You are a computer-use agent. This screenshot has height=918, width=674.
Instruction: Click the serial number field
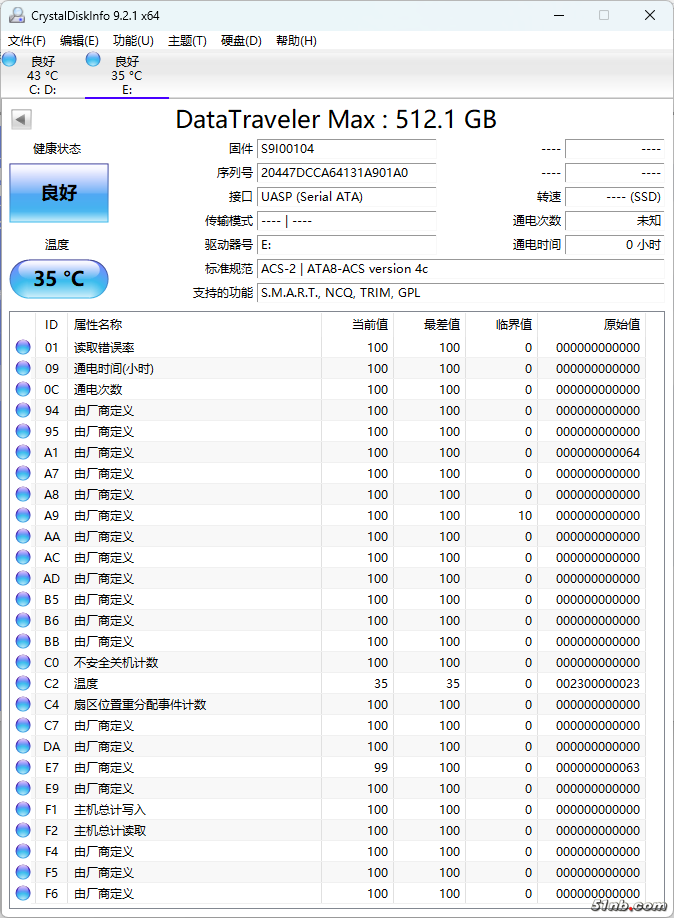[x=346, y=173]
